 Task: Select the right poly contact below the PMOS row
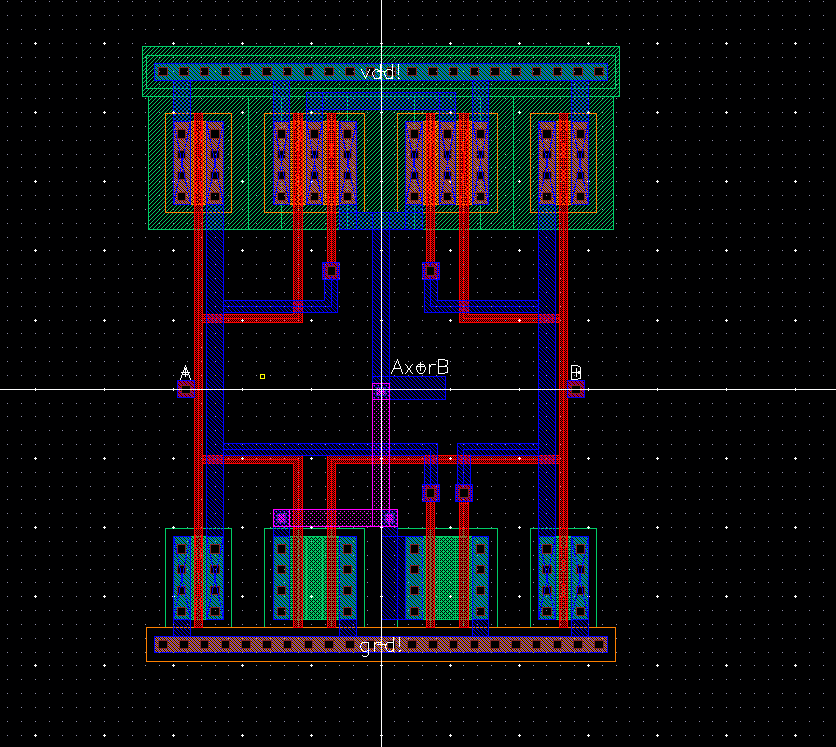[x=431, y=271]
